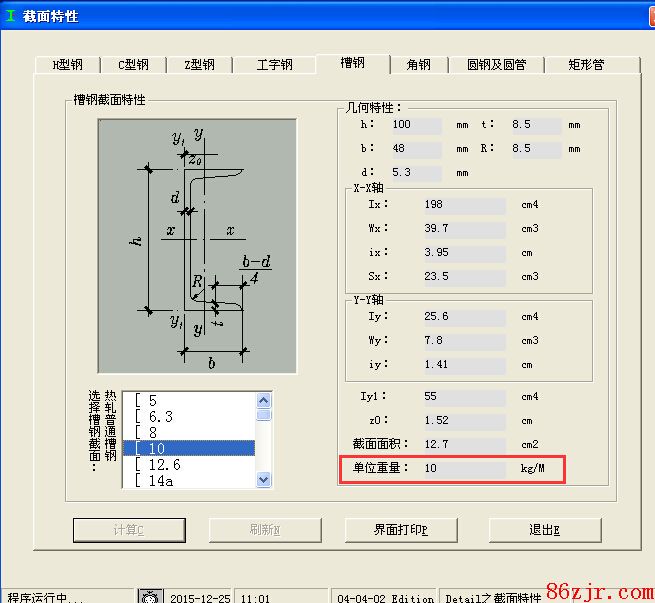Select the 矩形管 tab

(586, 65)
